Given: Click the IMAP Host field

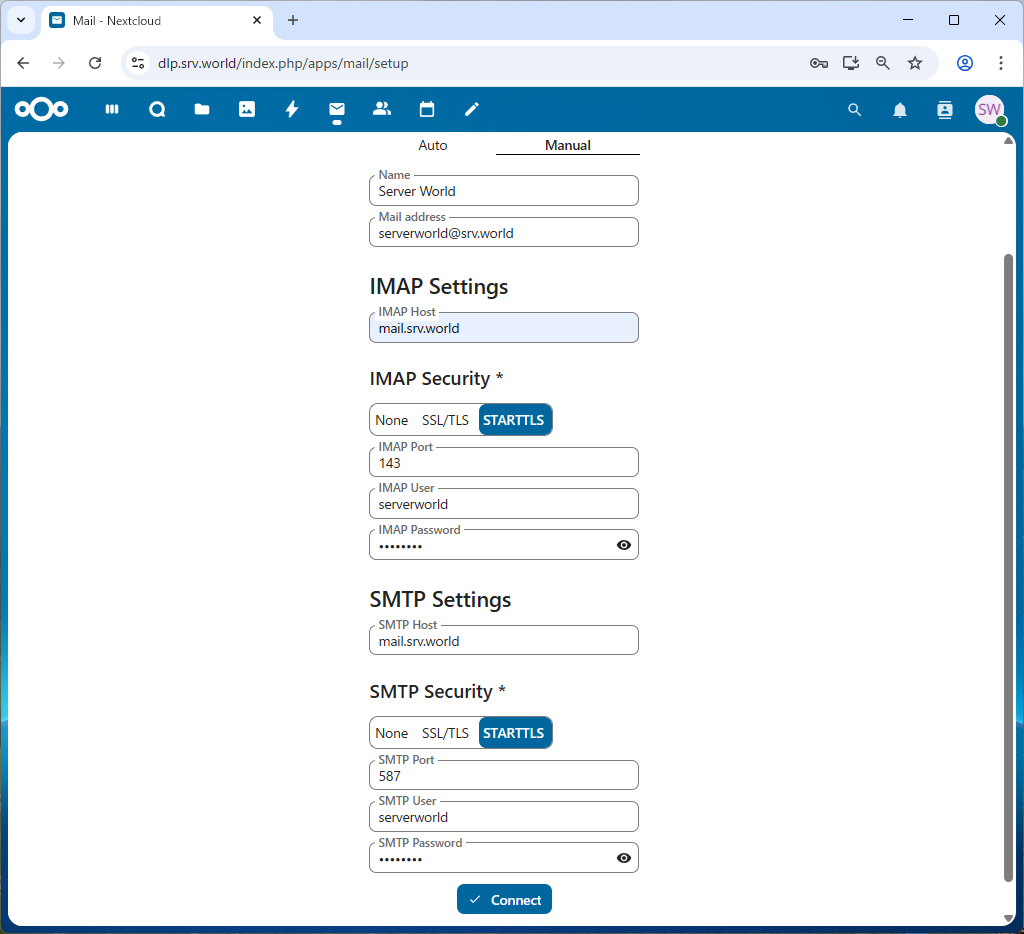Looking at the screenshot, I should coord(504,328).
